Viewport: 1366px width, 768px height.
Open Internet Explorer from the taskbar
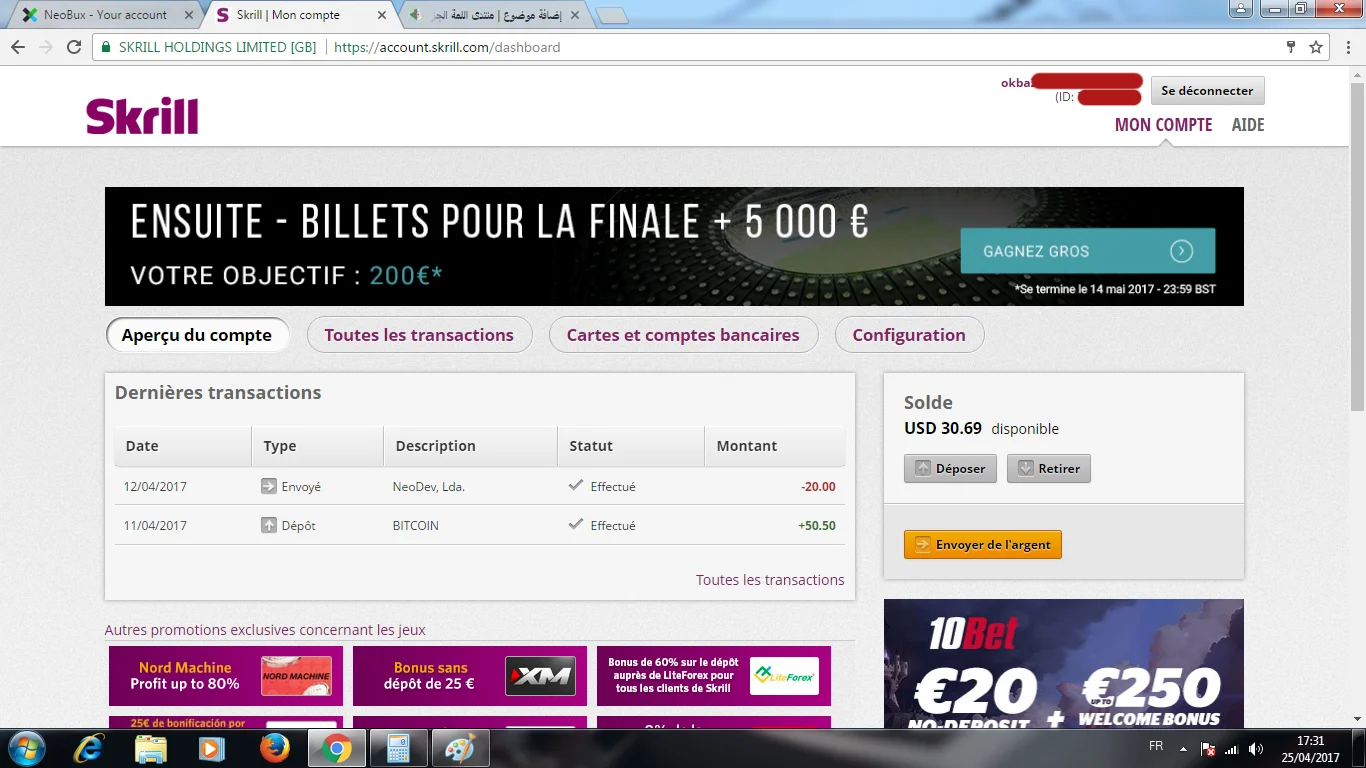click(91, 748)
